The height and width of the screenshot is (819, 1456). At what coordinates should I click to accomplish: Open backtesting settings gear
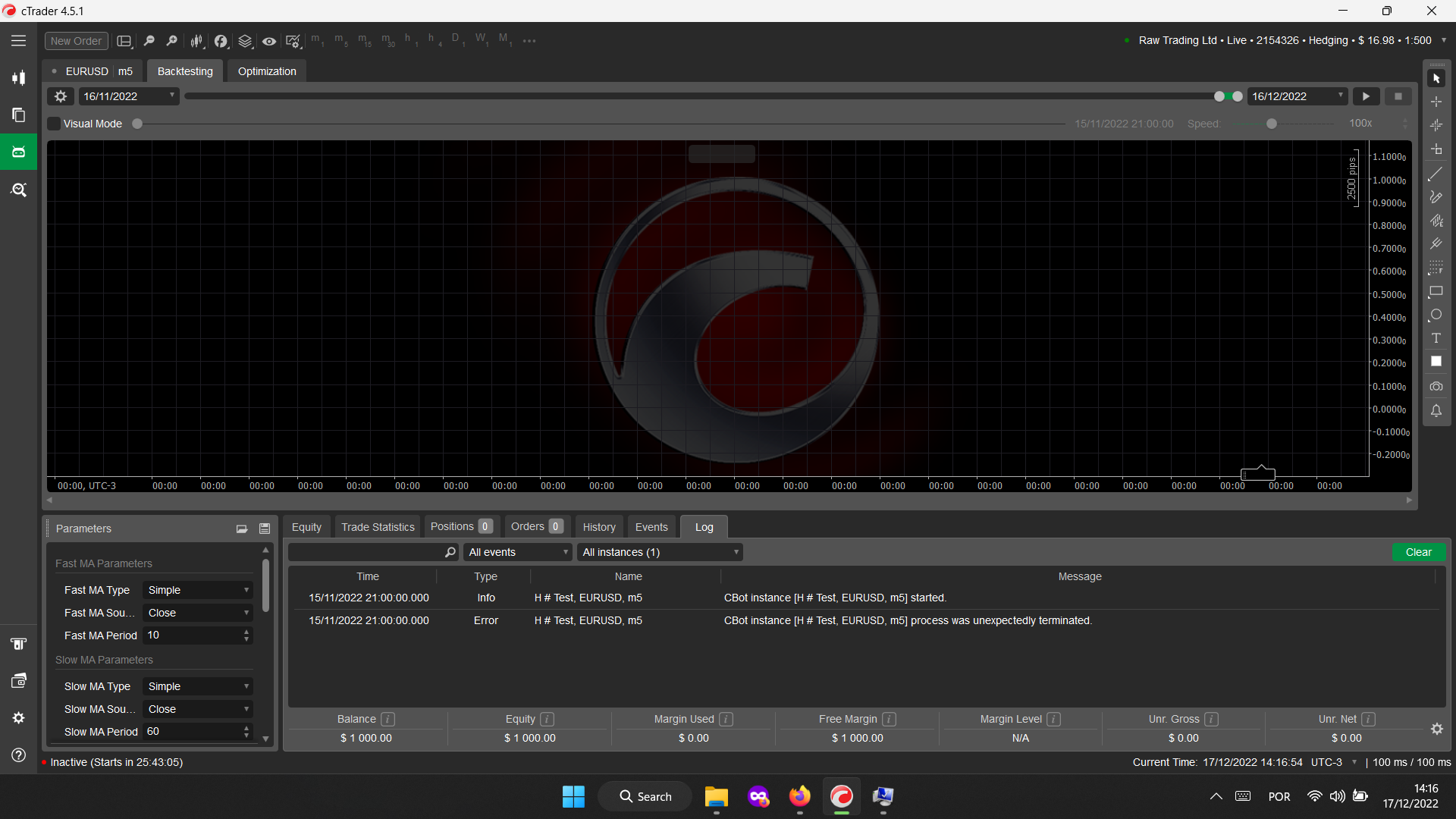pyautogui.click(x=61, y=96)
